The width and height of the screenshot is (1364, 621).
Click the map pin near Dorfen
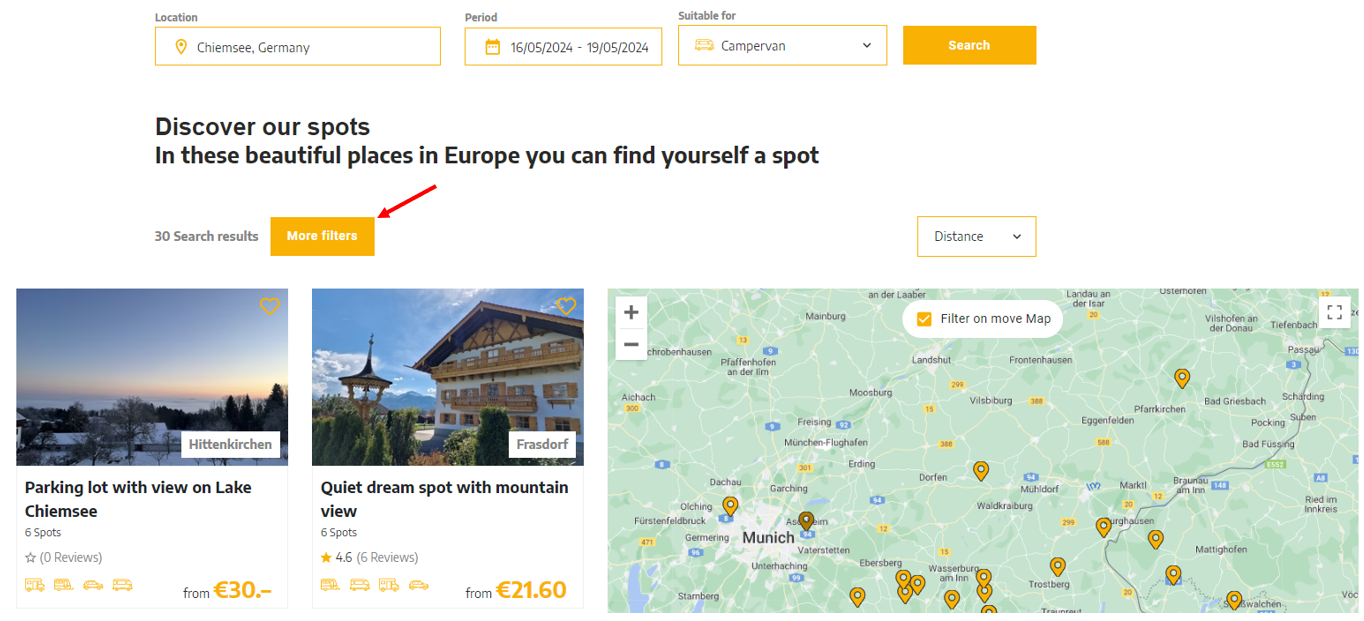[981, 470]
